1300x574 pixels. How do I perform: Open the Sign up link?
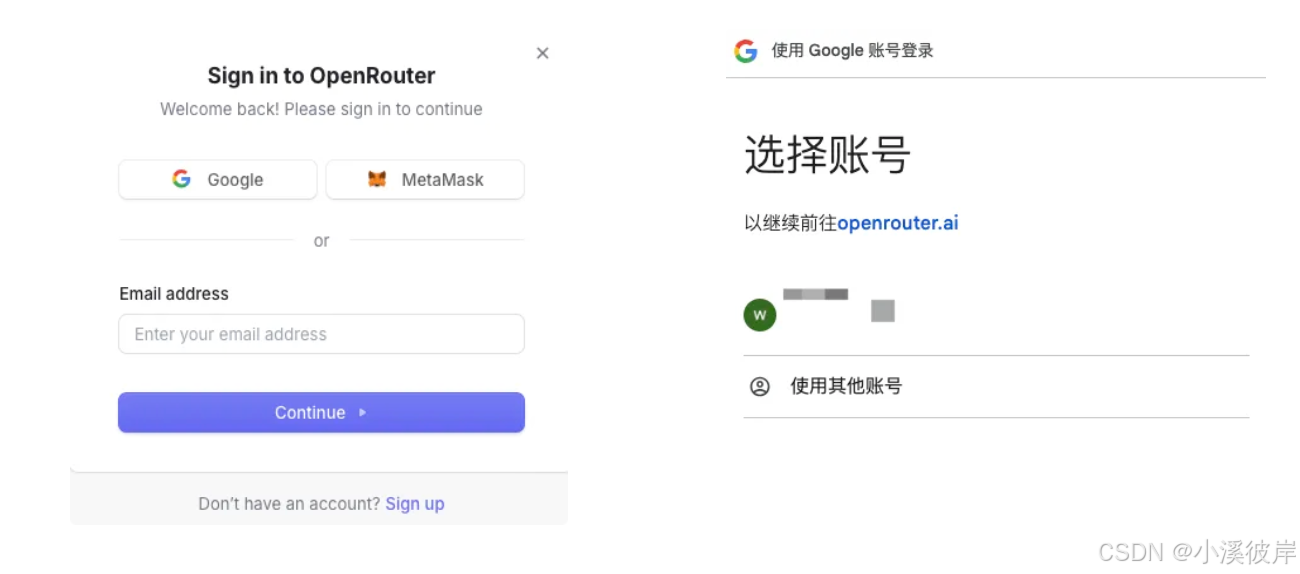[x=415, y=504]
